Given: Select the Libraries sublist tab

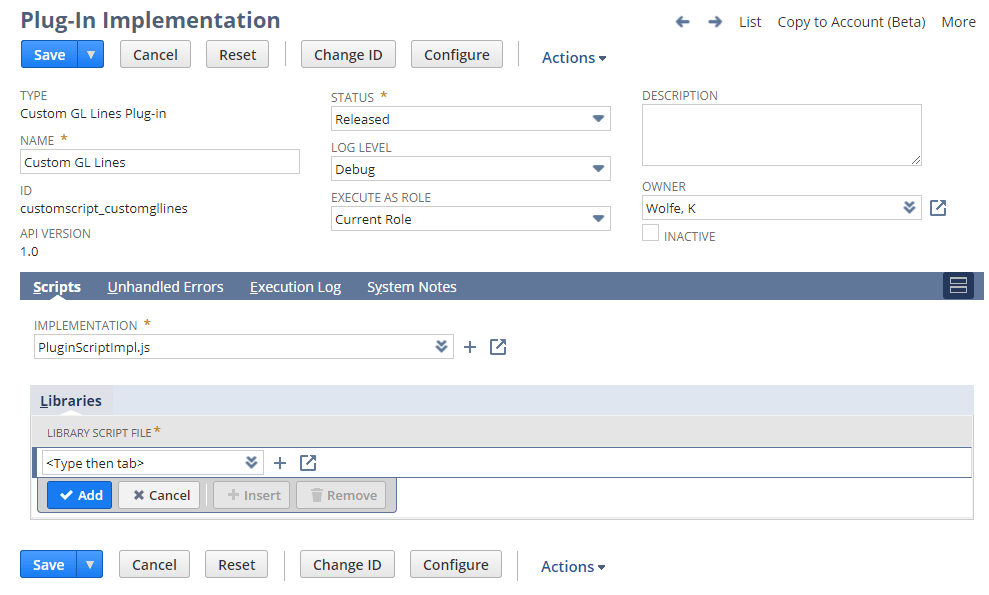Looking at the screenshot, I should [71, 401].
